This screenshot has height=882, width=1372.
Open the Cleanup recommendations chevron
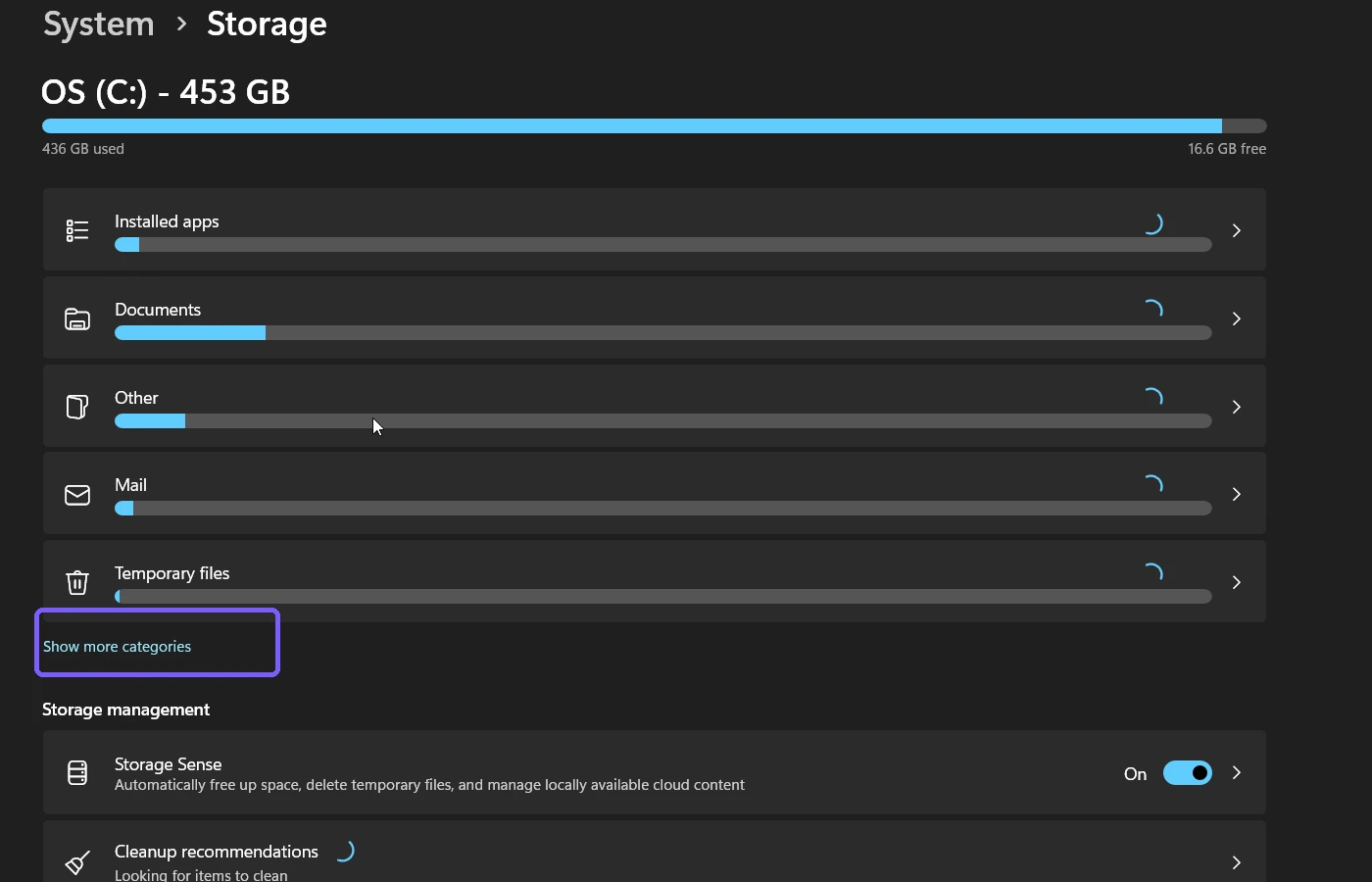[1237, 862]
